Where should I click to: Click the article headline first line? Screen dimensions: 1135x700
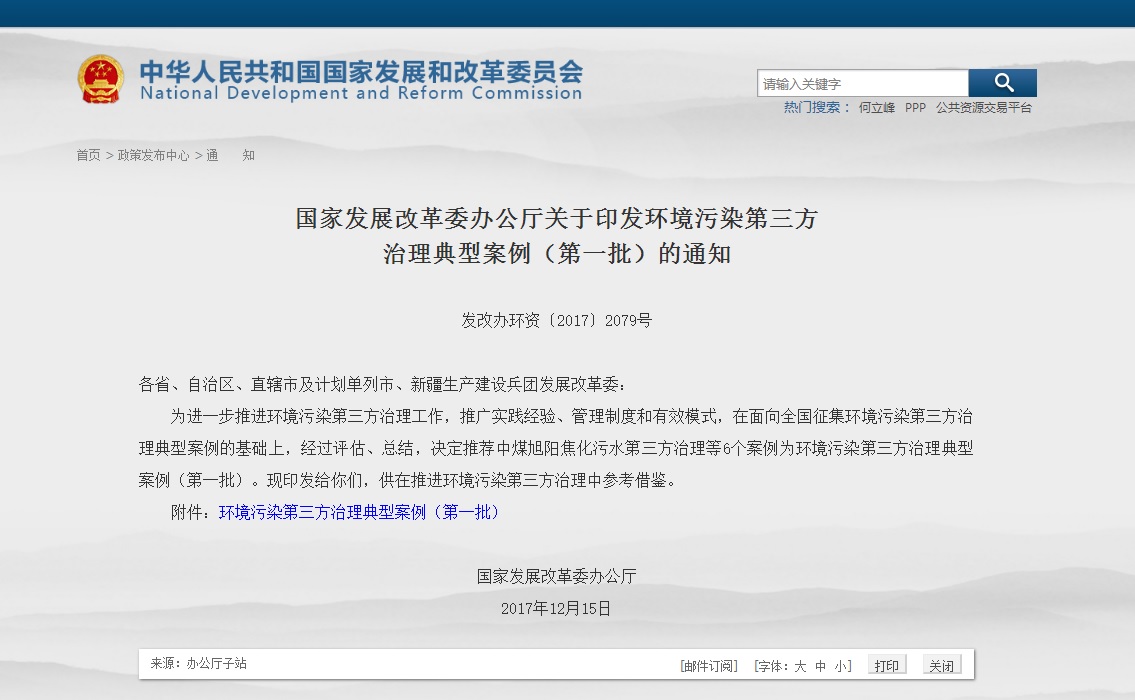pos(556,219)
